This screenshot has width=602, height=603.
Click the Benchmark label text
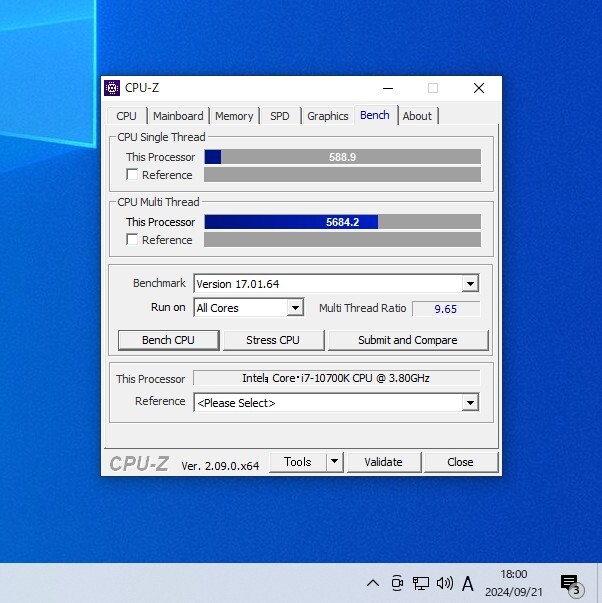click(x=159, y=283)
